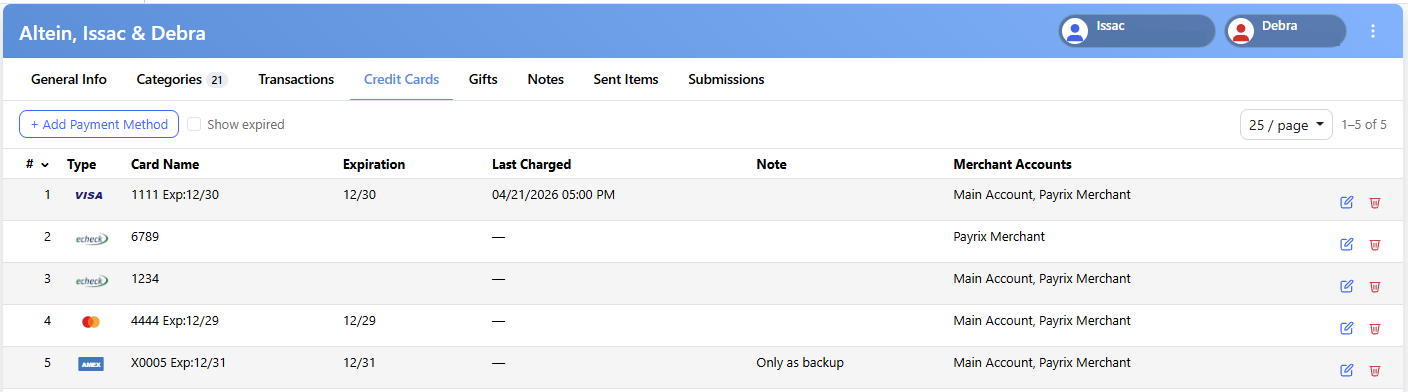Switch to the General Info tab

(69, 79)
